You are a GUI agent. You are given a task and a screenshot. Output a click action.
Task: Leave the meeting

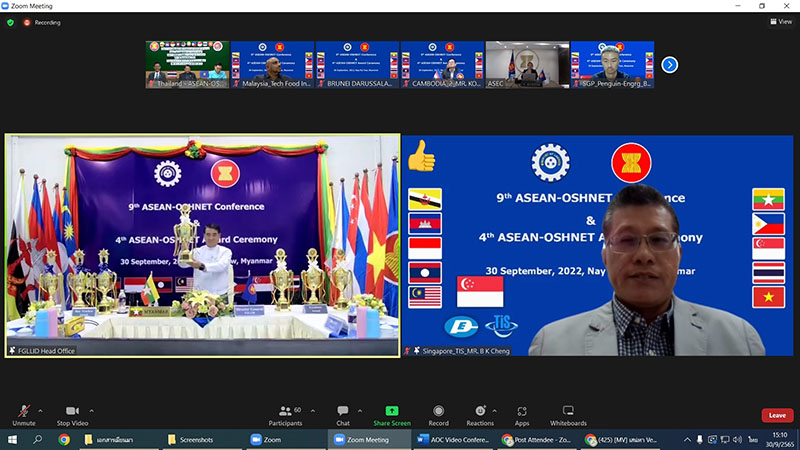point(776,415)
